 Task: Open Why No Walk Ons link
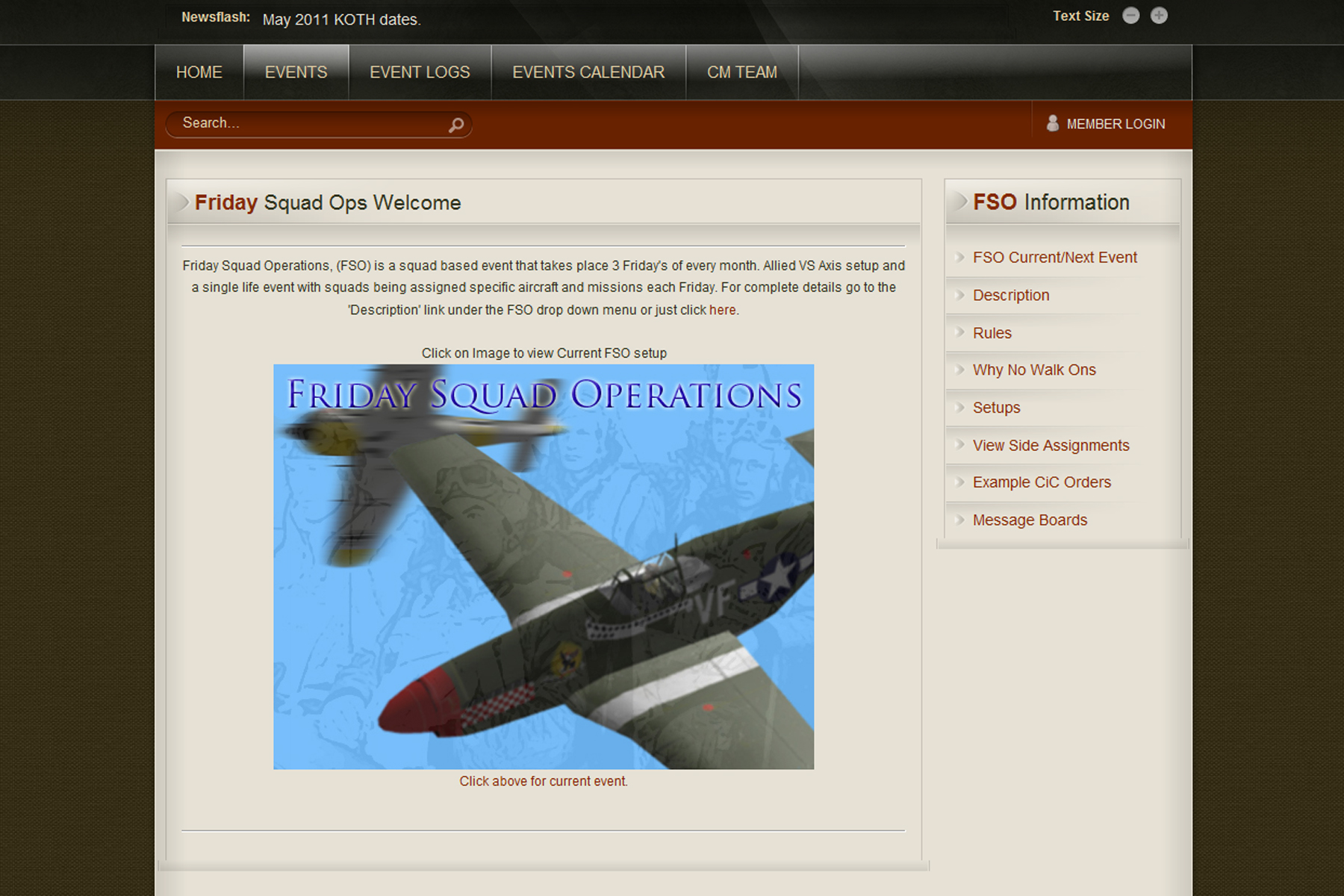click(x=1034, y=370)
